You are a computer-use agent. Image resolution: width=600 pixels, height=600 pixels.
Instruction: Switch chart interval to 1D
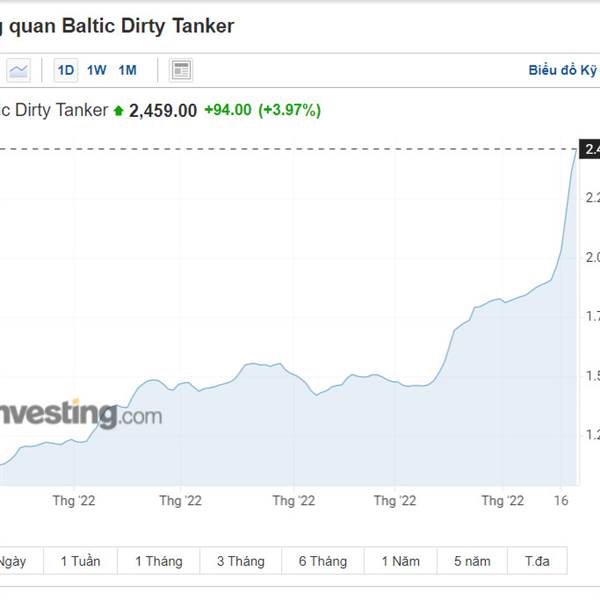(66, 70)
